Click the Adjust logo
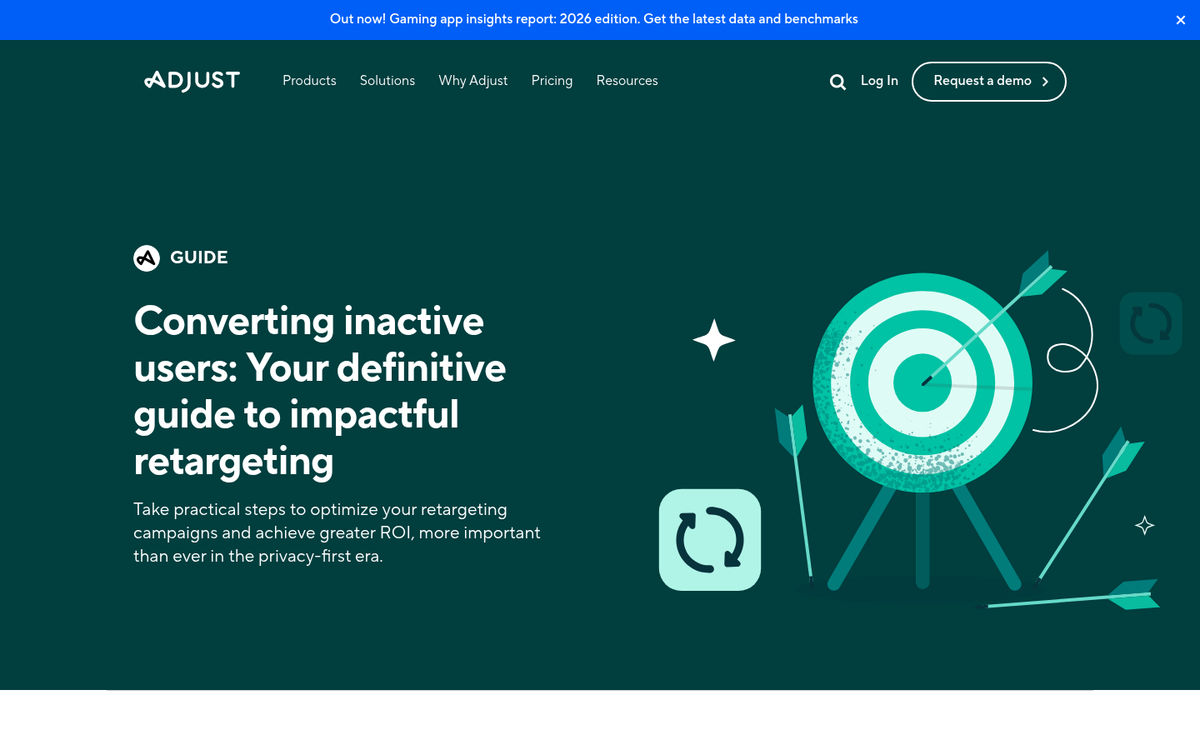 point(192,80)
